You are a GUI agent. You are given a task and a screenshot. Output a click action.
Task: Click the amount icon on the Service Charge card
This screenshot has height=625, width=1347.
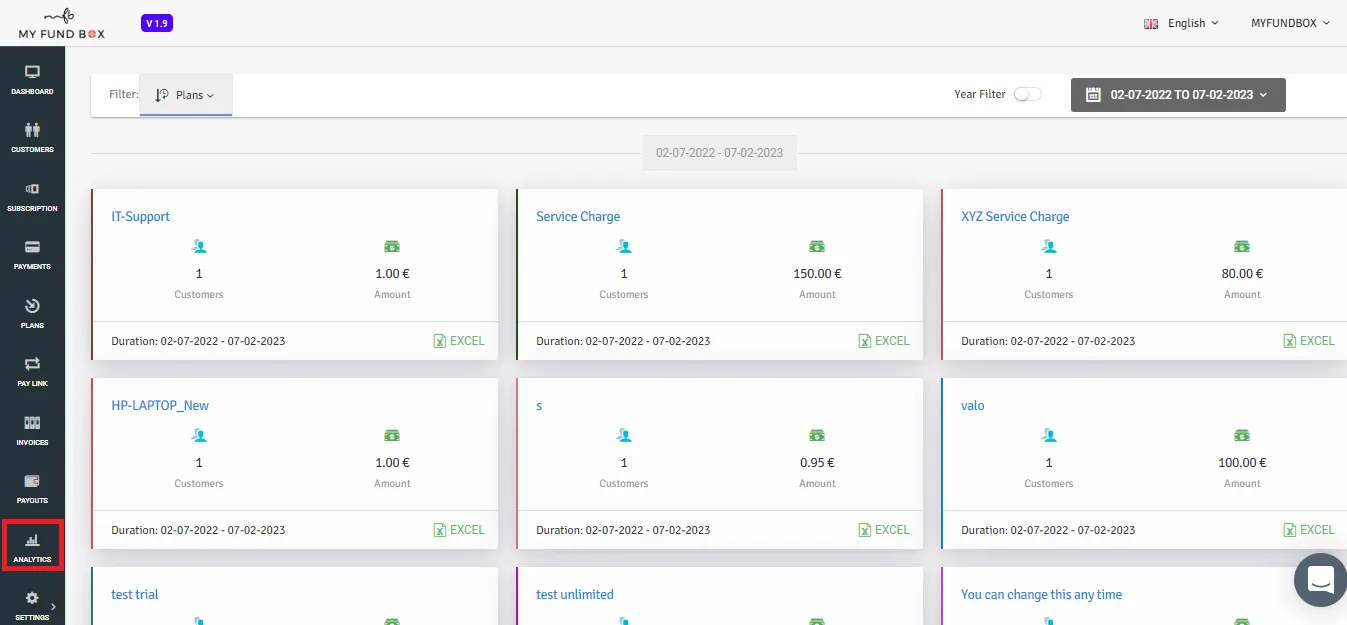tap(817, 246)
